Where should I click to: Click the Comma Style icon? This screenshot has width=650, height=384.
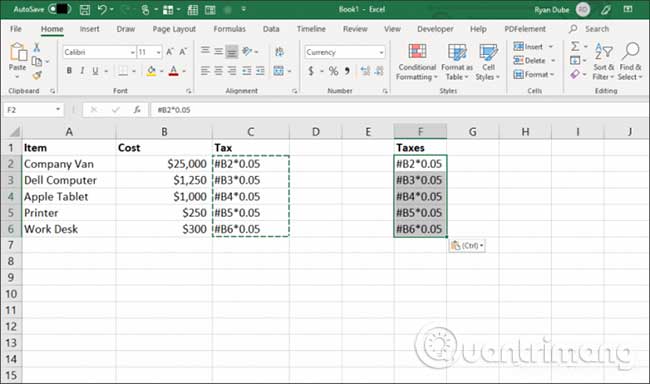click(347, 71)
